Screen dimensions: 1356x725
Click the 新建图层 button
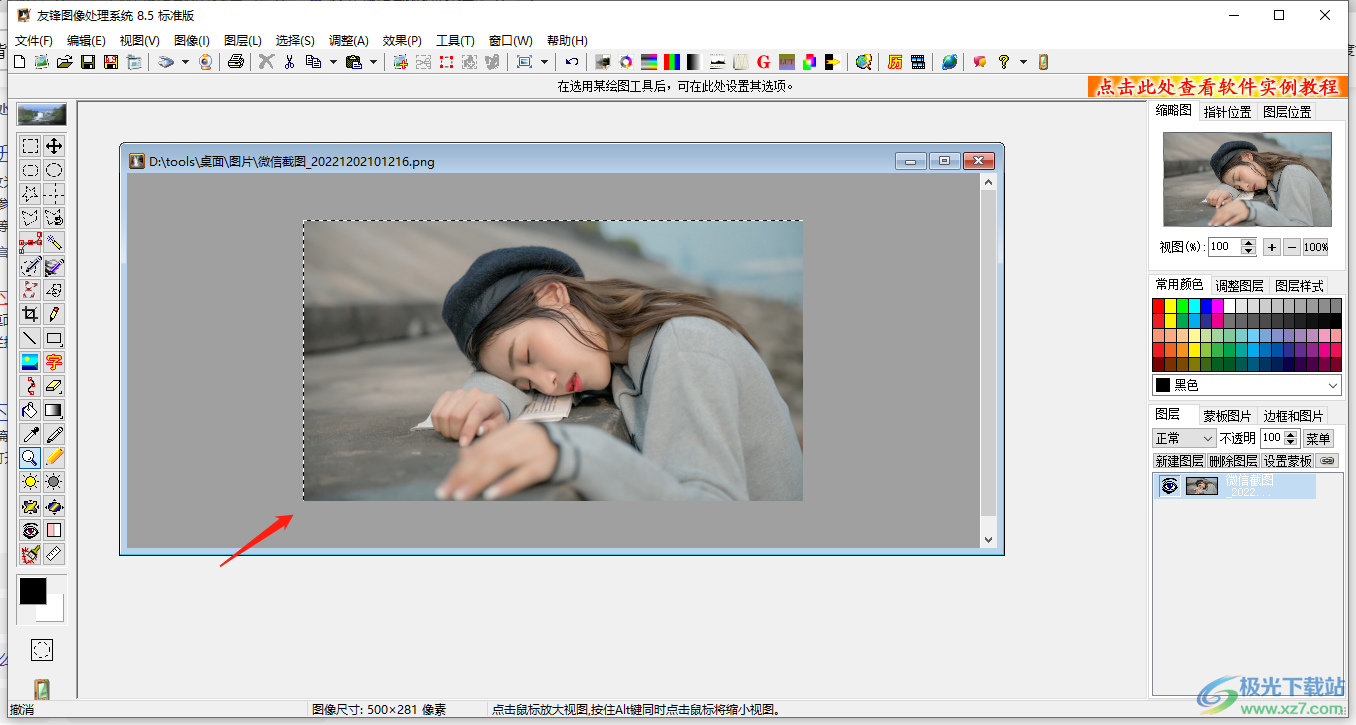pyautogui.click(x=1179, y=461)
